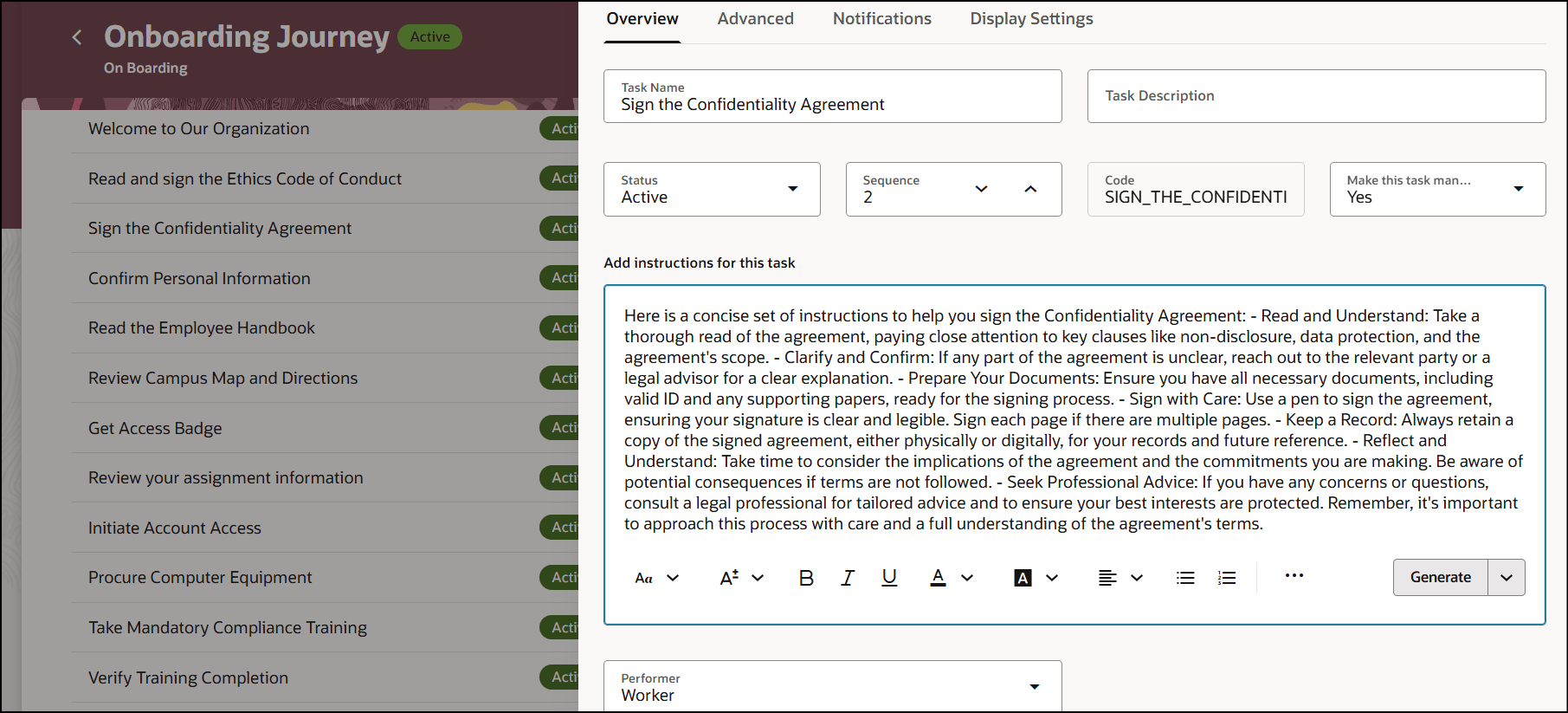Switch to the Advanced tab
Image resolution: width=1568 pixels, height=713 pixels.
(755, 19)
